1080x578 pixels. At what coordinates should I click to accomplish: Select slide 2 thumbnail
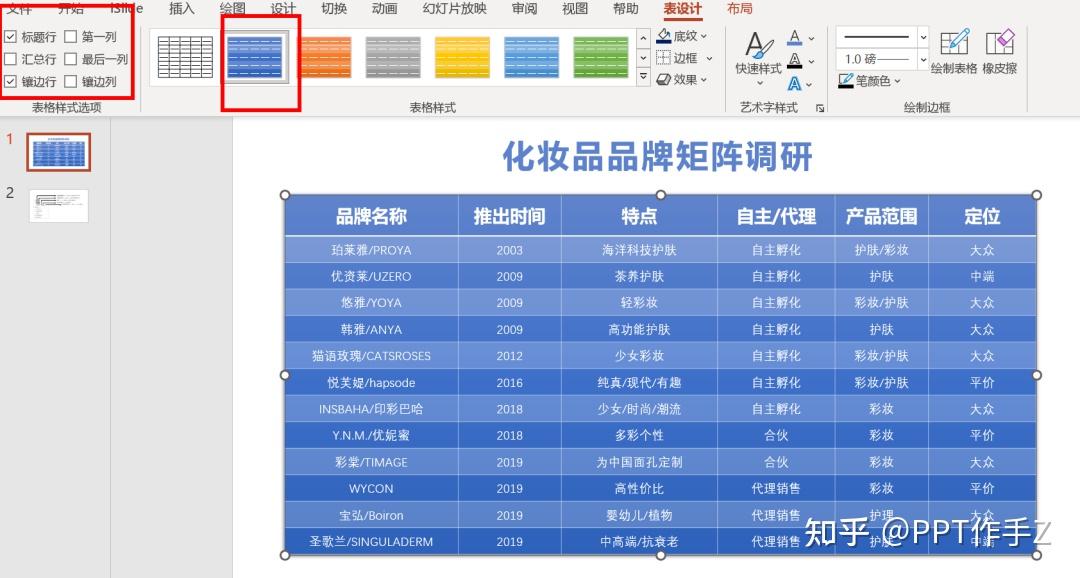point(59,206)
